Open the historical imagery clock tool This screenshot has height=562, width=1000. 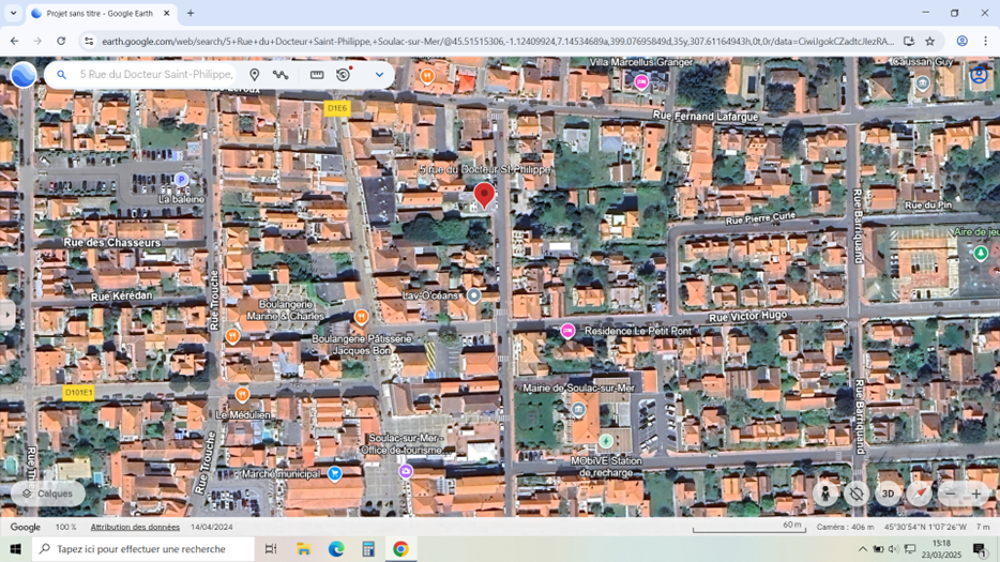pos(344,74)
